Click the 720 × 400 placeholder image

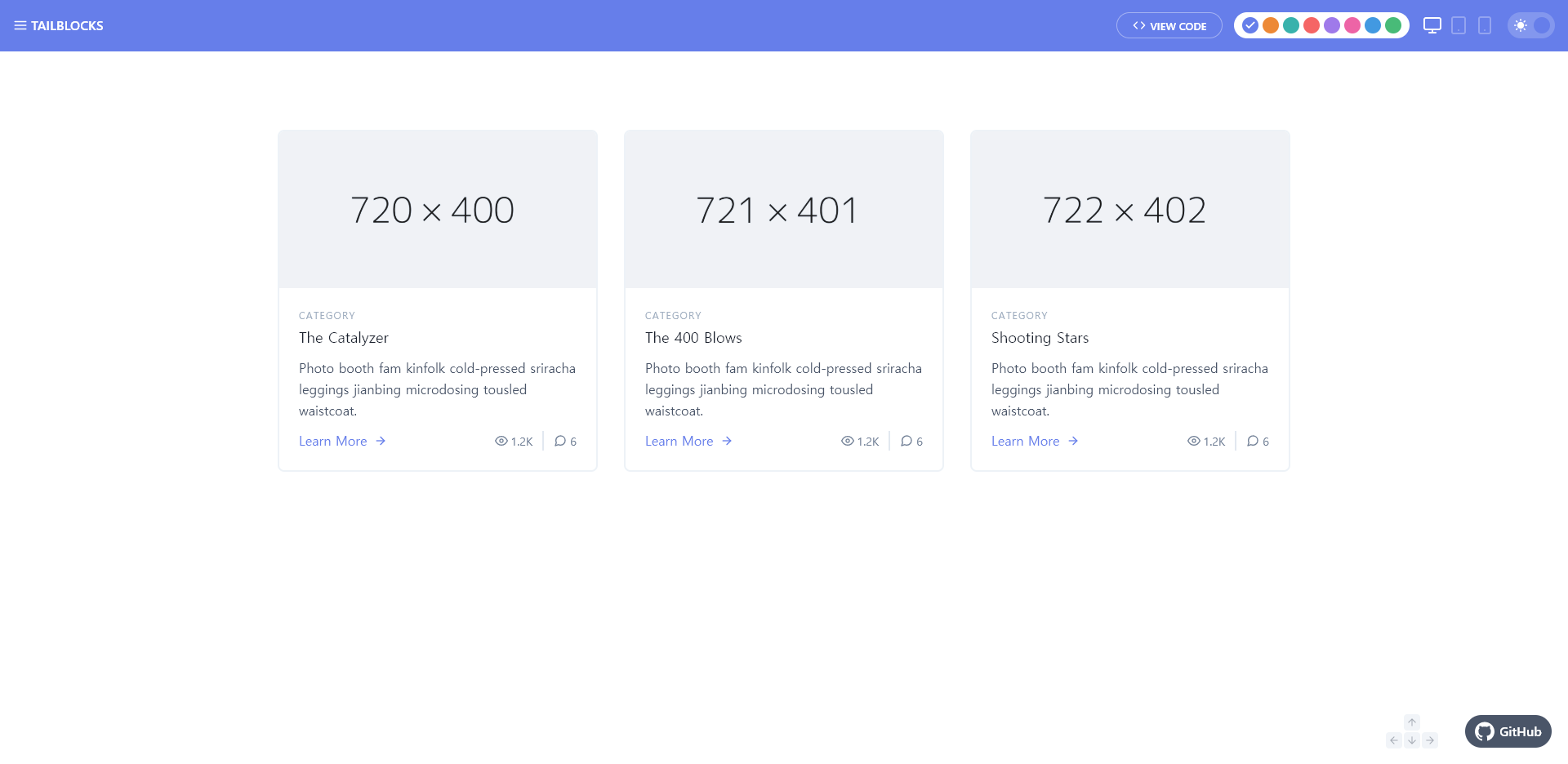coord(438,209)
